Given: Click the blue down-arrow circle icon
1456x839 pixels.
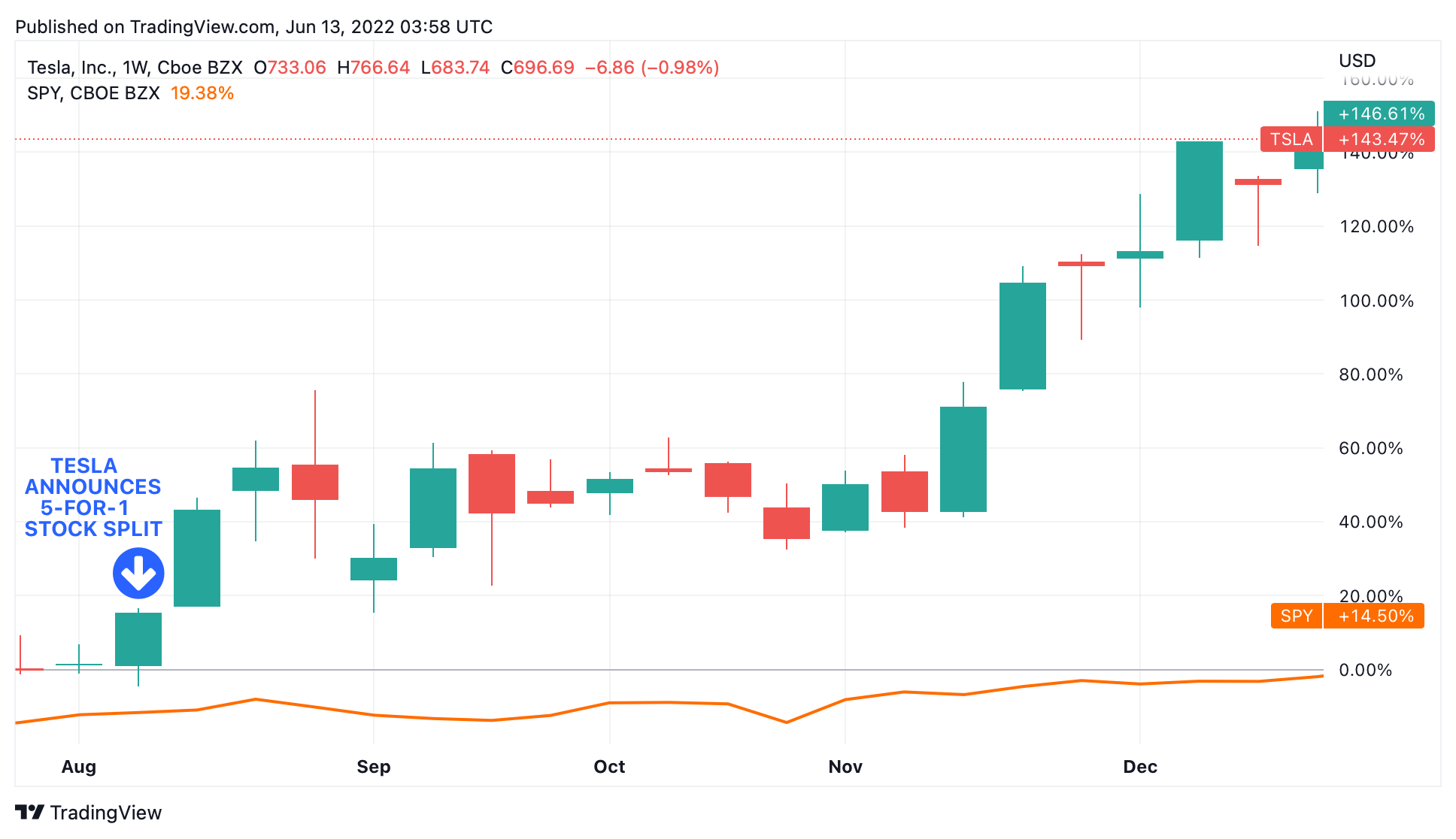Looking at the screenshot, I should pyautogui.click(x=138, y=574).
